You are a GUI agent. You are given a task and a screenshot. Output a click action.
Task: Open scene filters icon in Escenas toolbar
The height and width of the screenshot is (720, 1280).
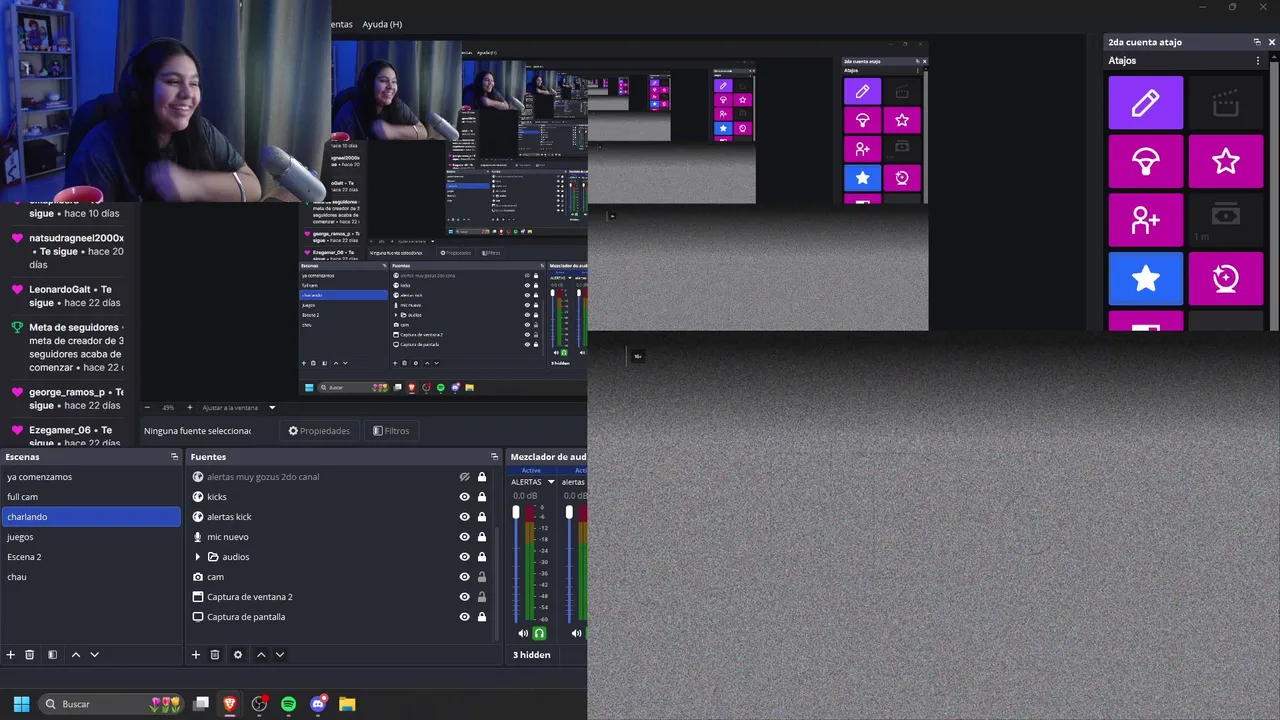(52, 655)
